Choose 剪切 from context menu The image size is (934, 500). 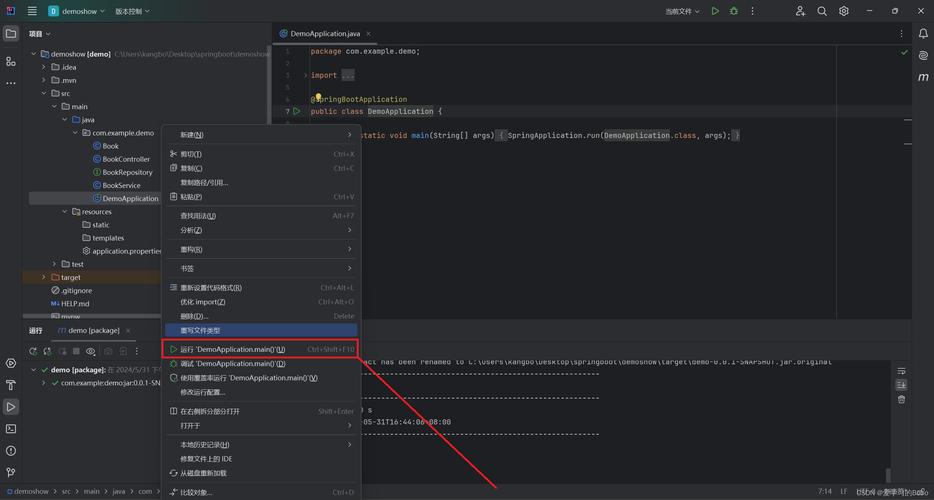pos(261,154)
